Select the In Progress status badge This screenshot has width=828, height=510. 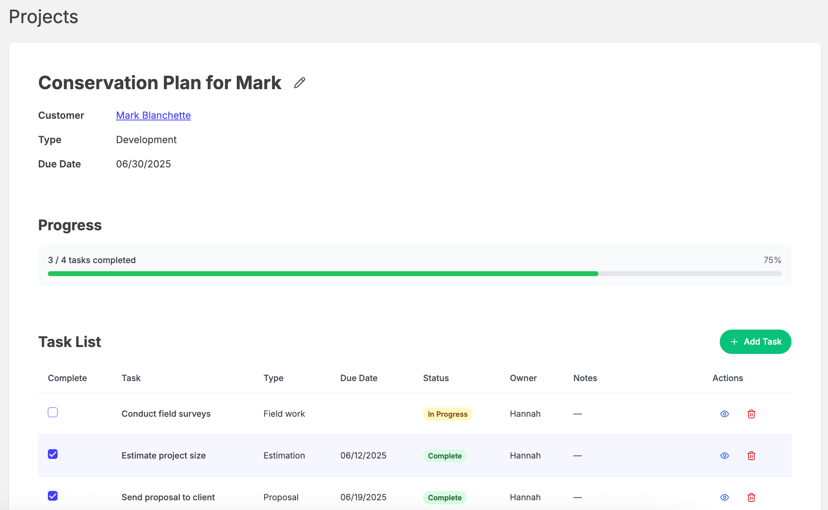(x=447, y=414)
